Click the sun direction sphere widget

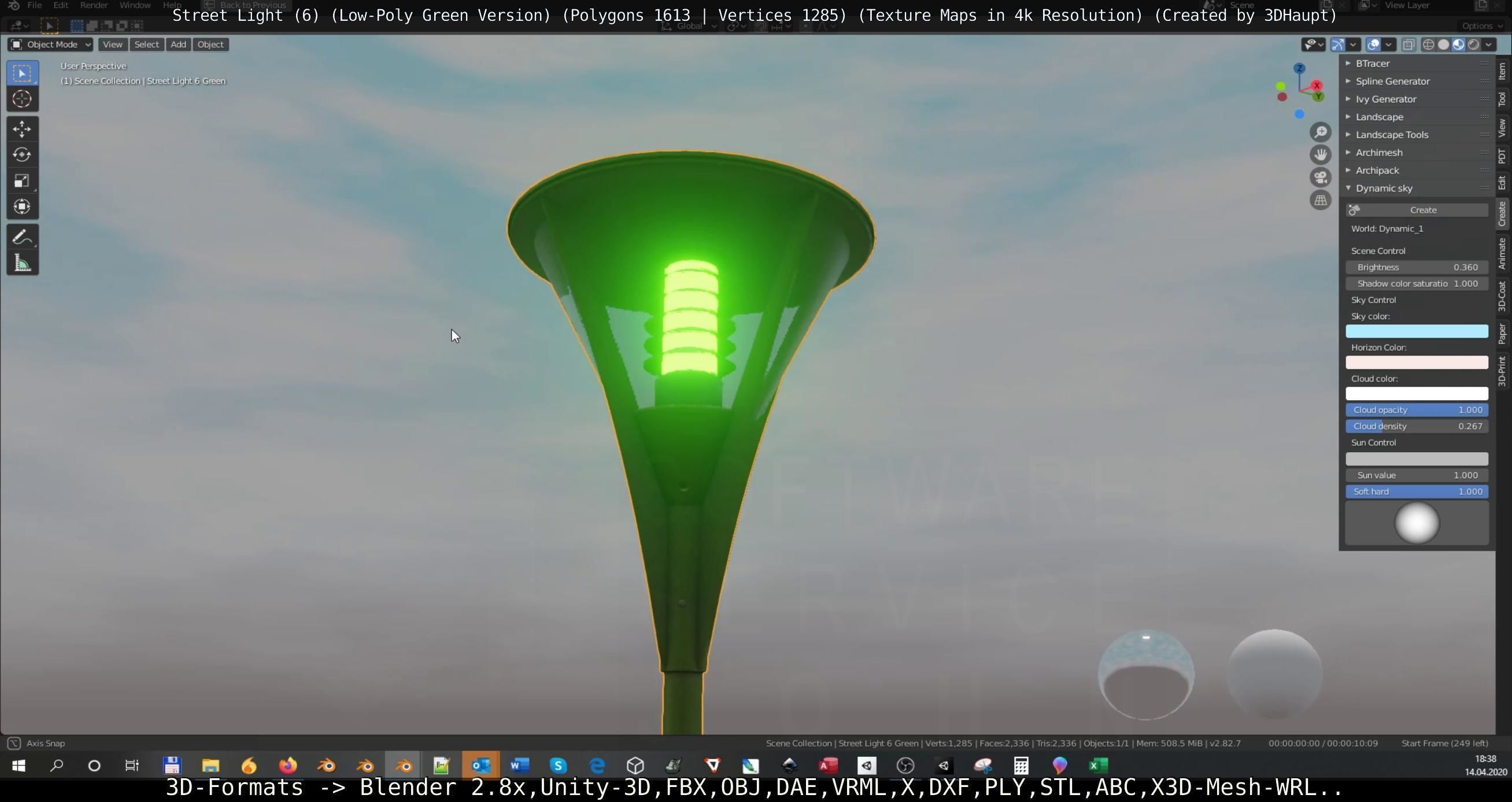pyautogui.click(x=1417, y=523)
